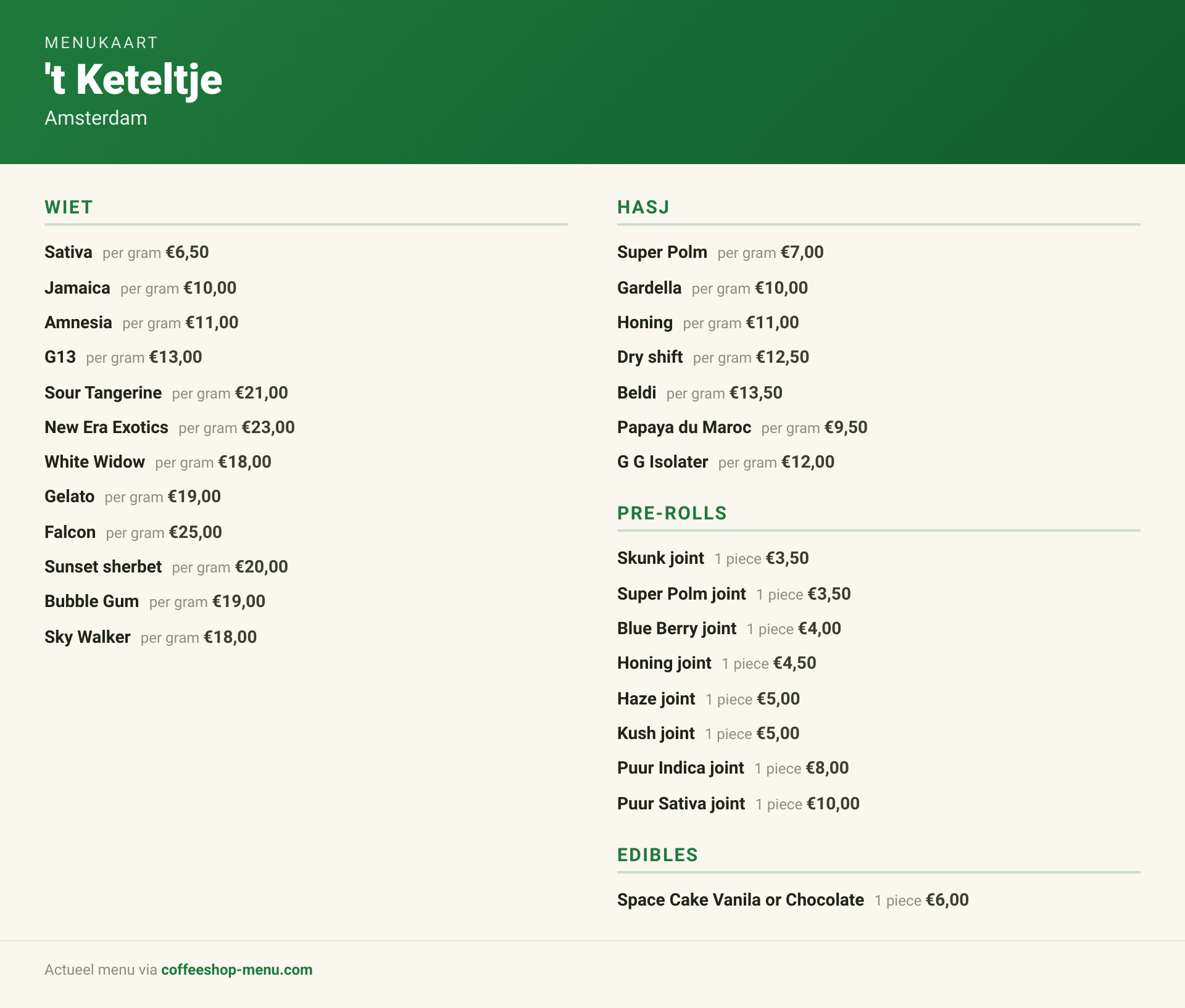Click the Gelato menu item
The width and height of the screenshot is (1185, 1008).
tap(69, 497)
